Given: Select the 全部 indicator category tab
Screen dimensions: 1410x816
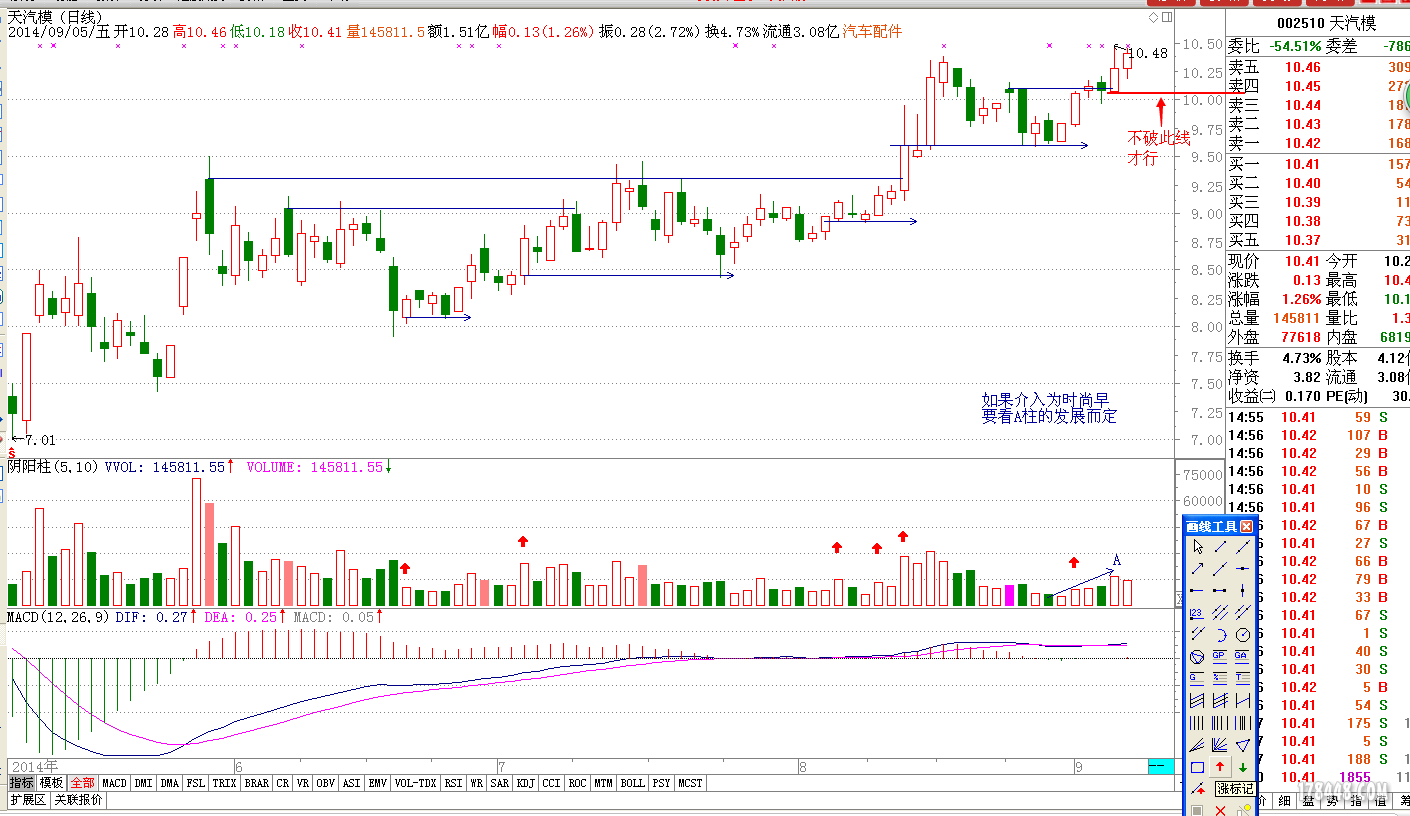Looking at the screenshot, I should (83, 783).
